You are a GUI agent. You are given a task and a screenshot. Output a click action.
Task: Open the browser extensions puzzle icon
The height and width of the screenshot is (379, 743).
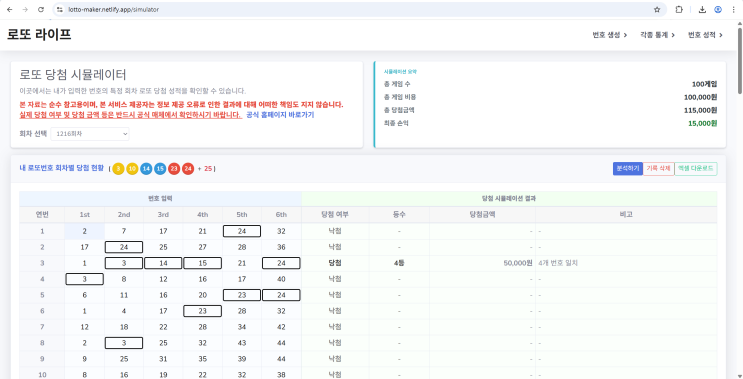point(679,9)
